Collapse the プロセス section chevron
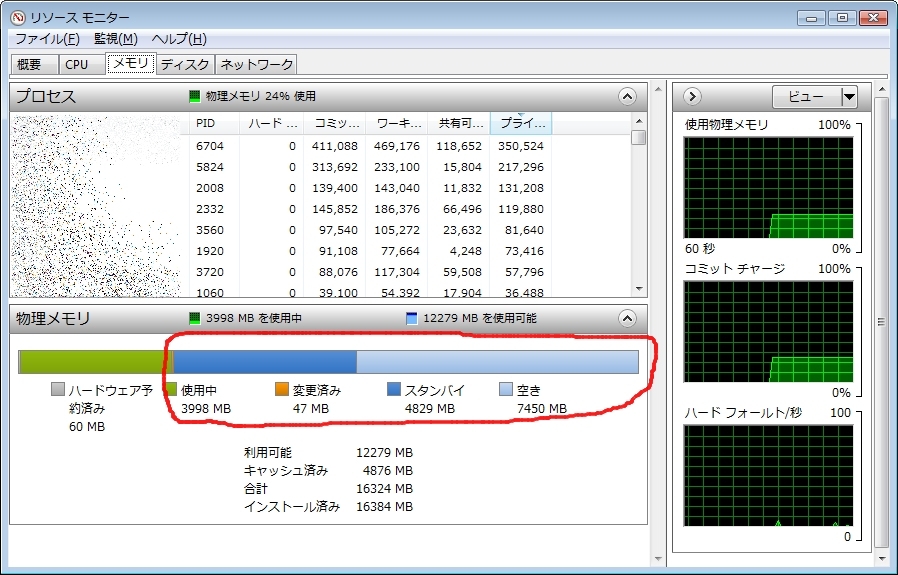Image resolution: width=898 pixels, height=575 pixels. [x=627, y=96]
